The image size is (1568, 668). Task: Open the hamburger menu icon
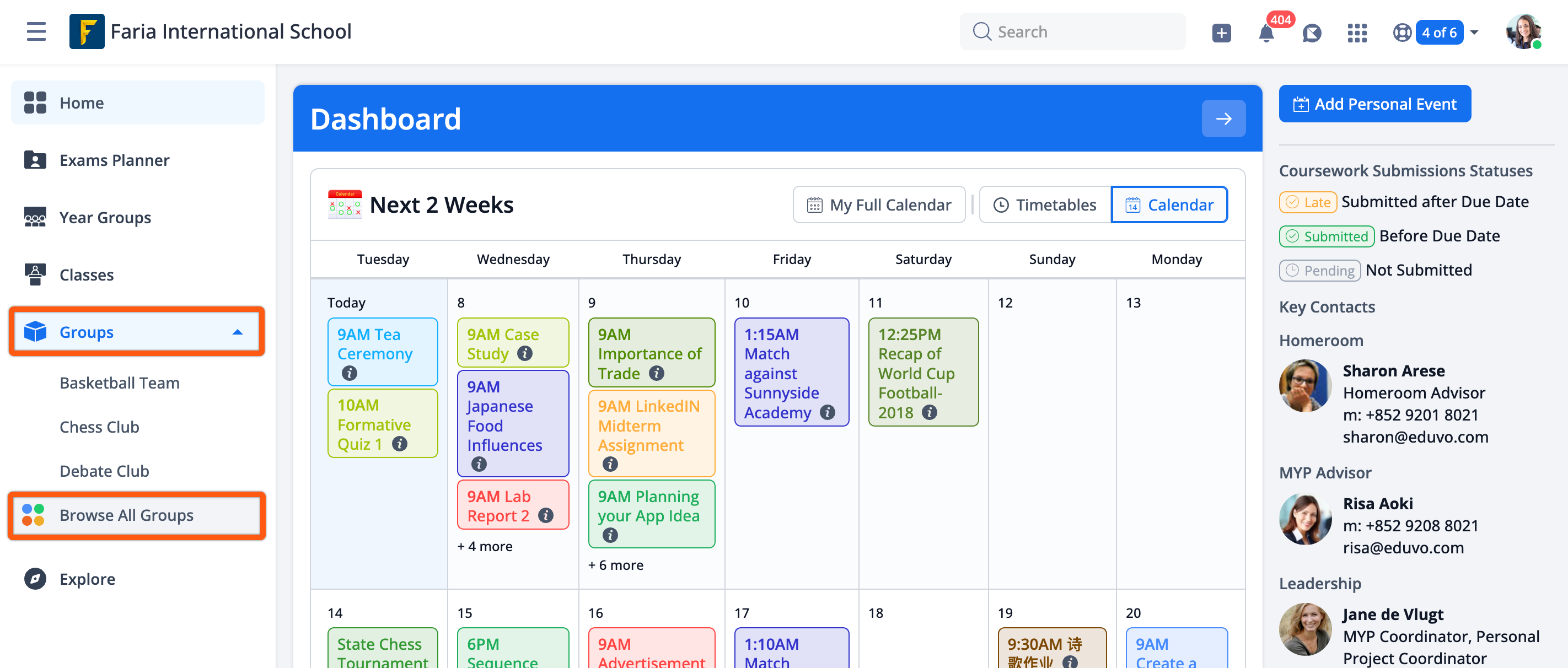coord(36,31)
